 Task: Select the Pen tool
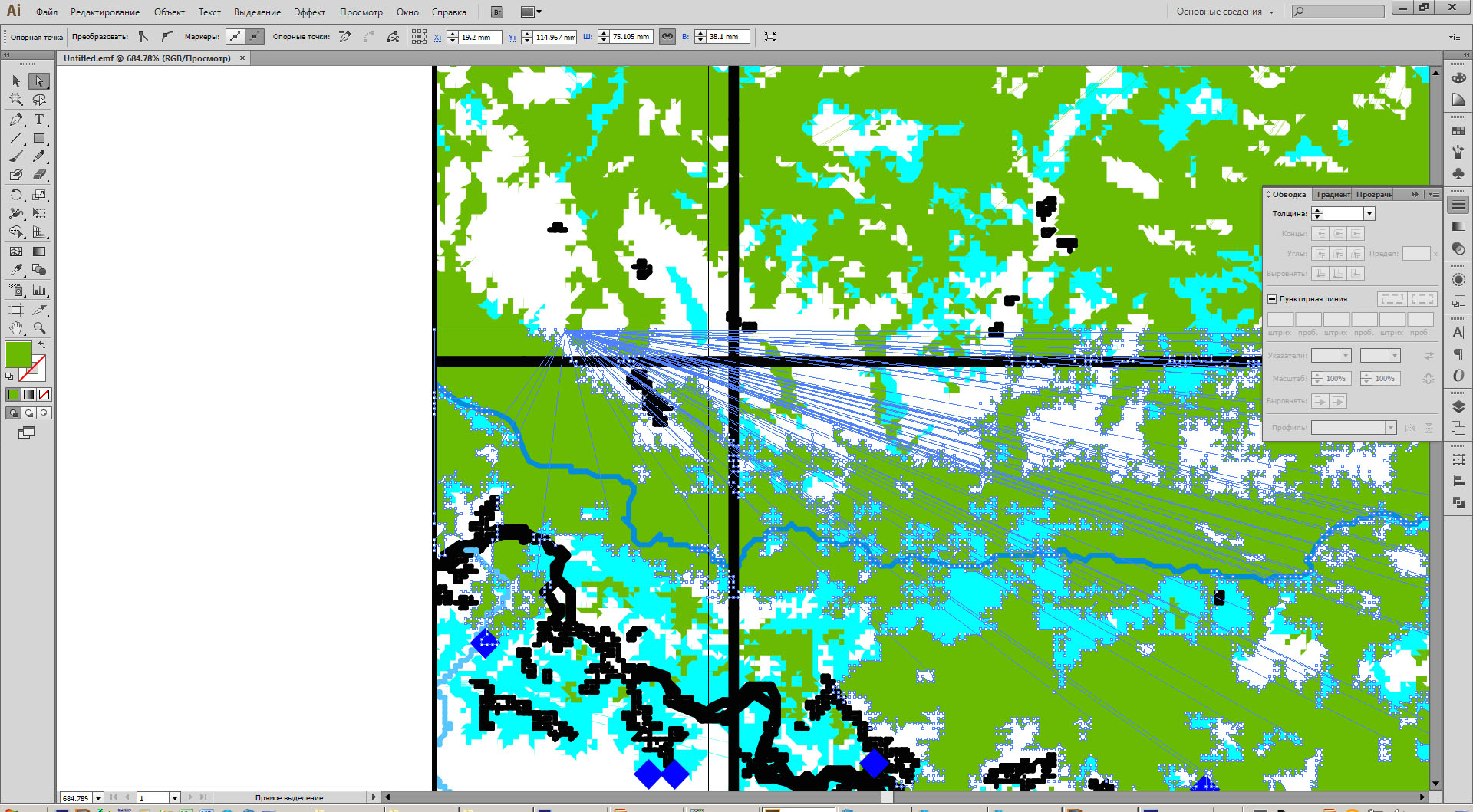[16, 120]
